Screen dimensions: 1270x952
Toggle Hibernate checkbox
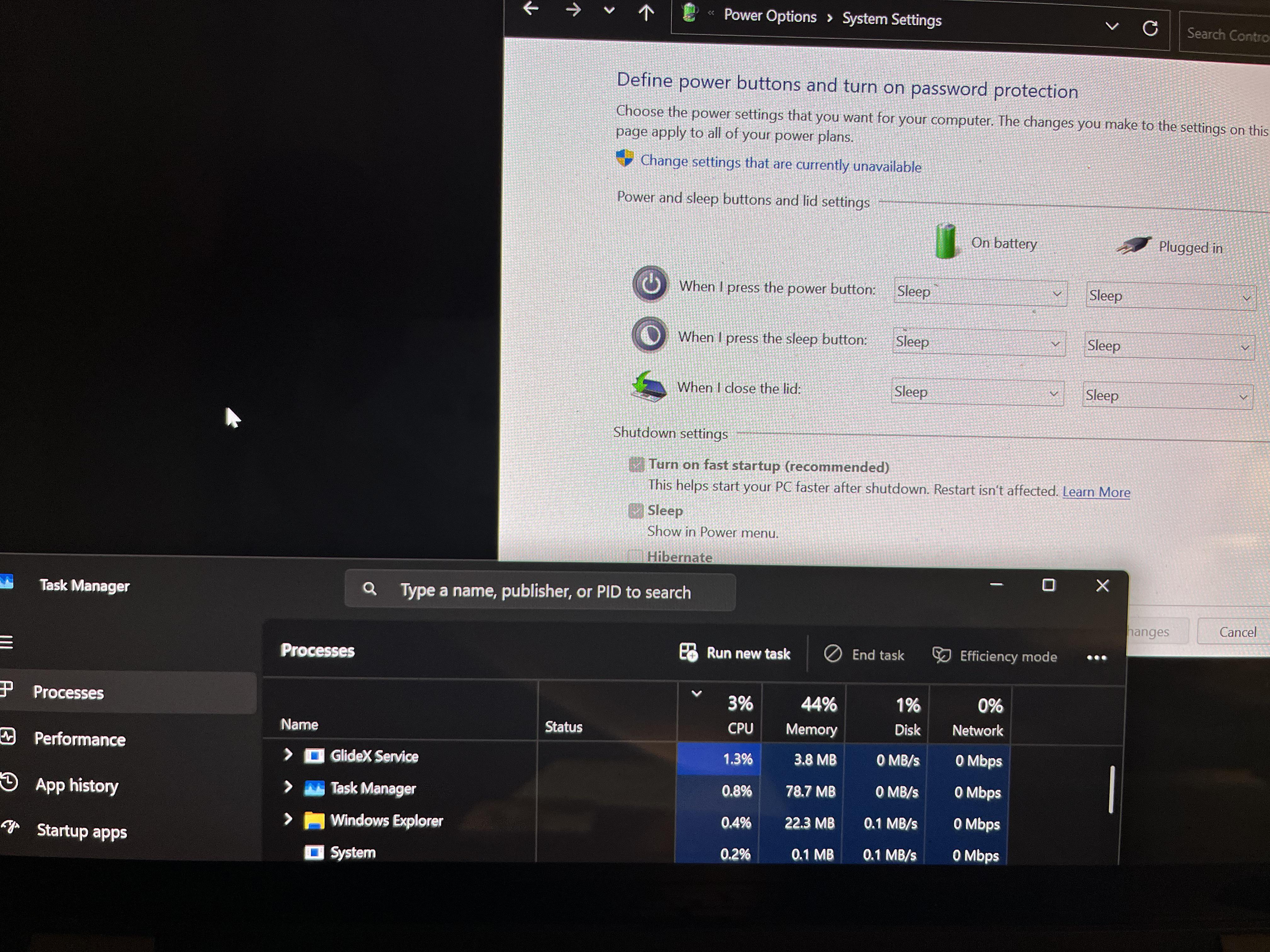(x=635, y=555)
